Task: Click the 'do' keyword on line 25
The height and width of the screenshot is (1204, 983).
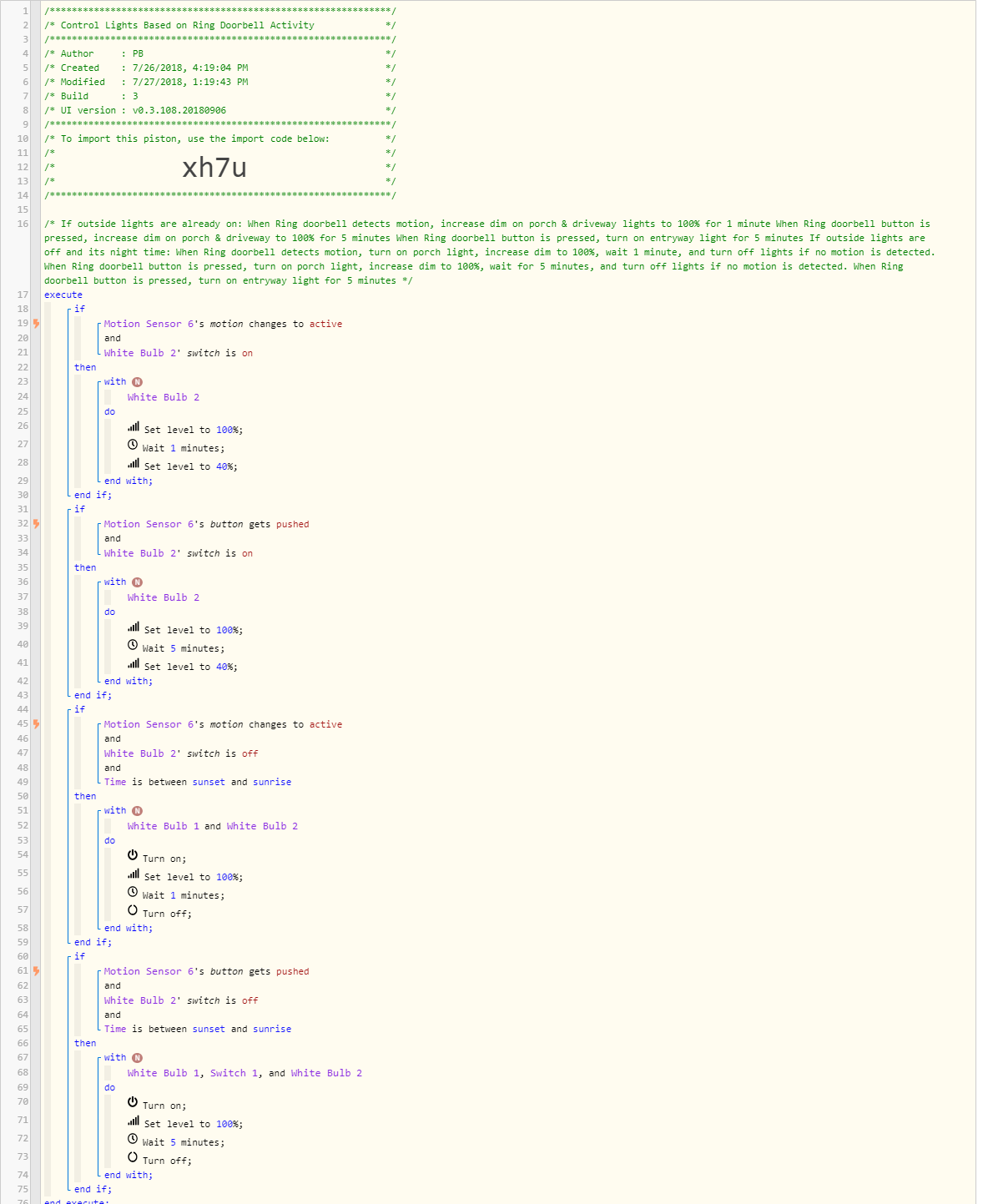Action: pos(109,411)
